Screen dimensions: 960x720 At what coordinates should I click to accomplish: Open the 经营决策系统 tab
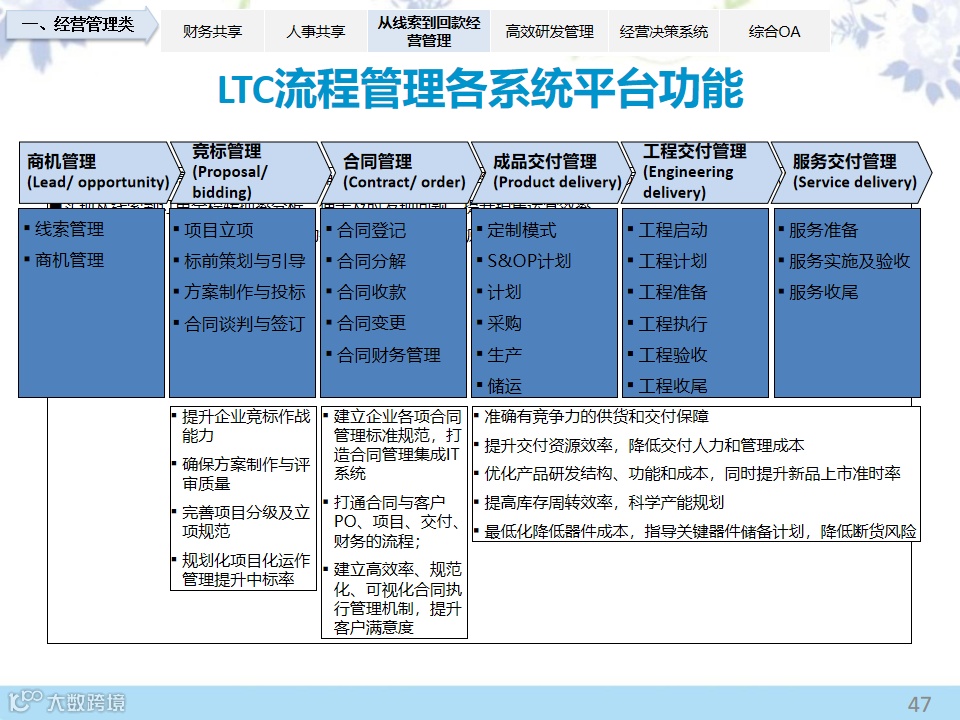click(664, 31)
